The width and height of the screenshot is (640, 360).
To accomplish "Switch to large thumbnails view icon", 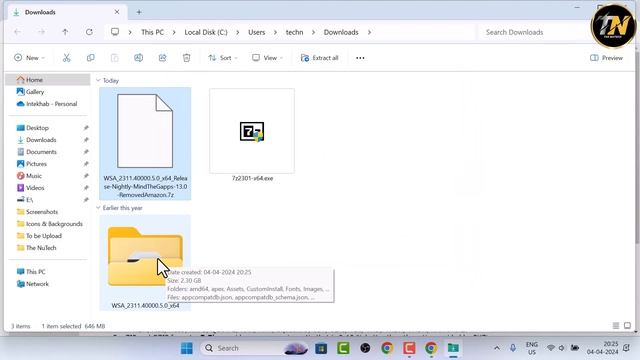I will (627, 326).
